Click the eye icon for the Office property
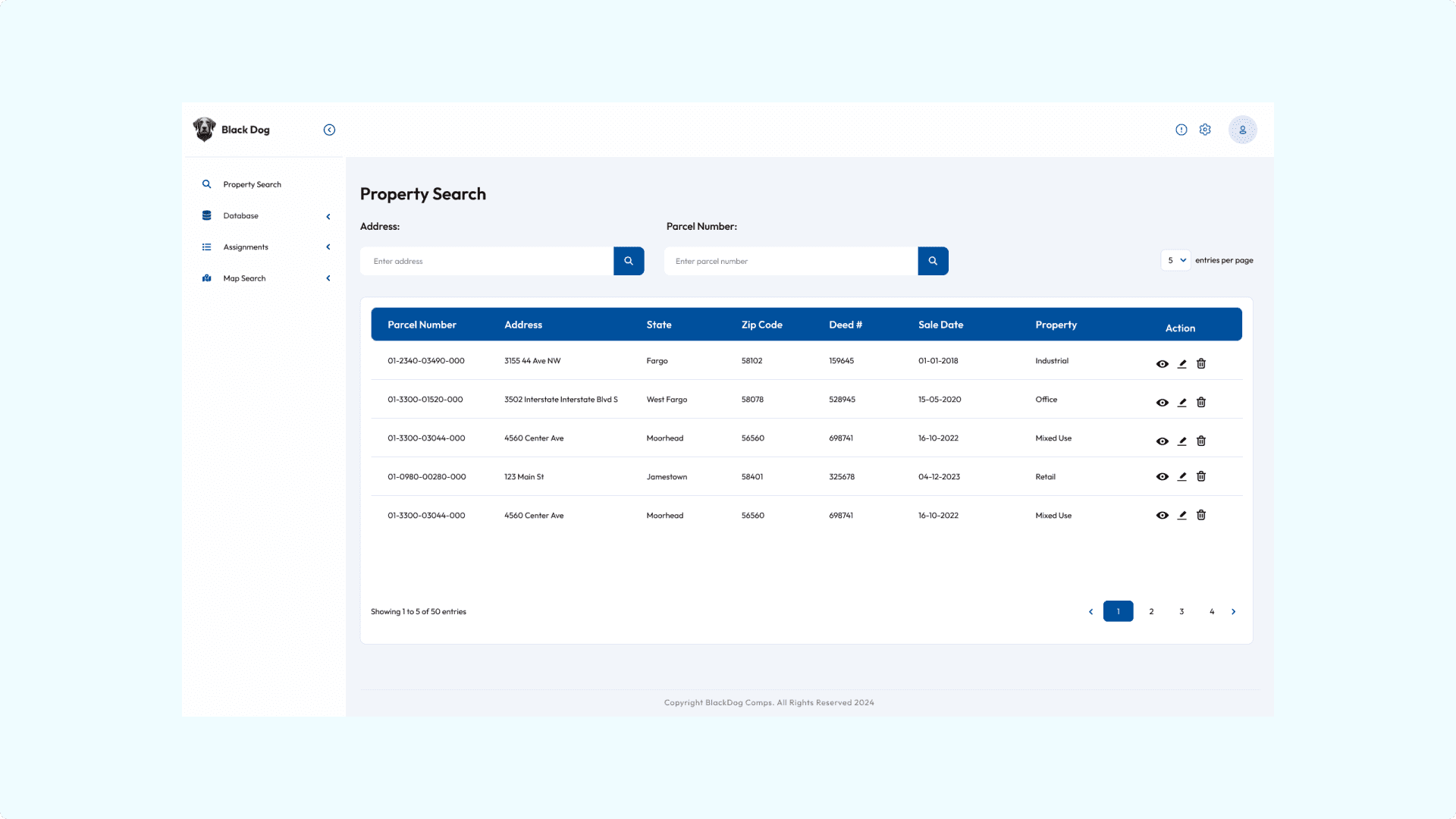The height and width of the screenshot is (819, 1456). [1162, 403]
